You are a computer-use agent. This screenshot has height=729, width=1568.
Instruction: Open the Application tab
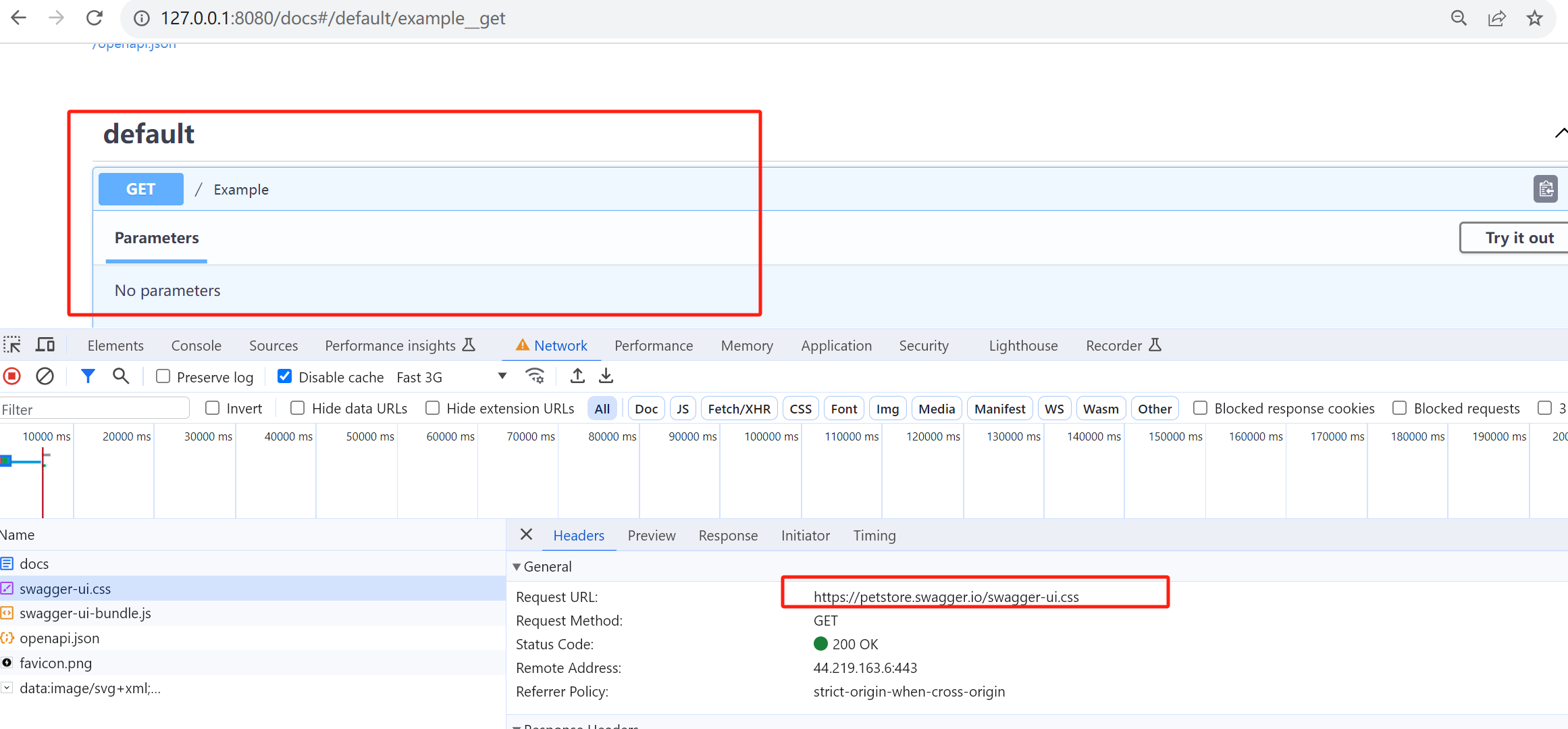click(x=836, y=345)
